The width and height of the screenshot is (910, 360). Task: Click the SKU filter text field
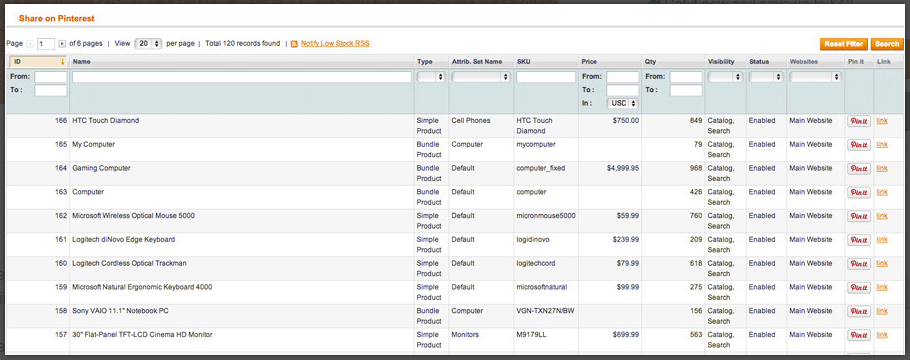[546, 77]
